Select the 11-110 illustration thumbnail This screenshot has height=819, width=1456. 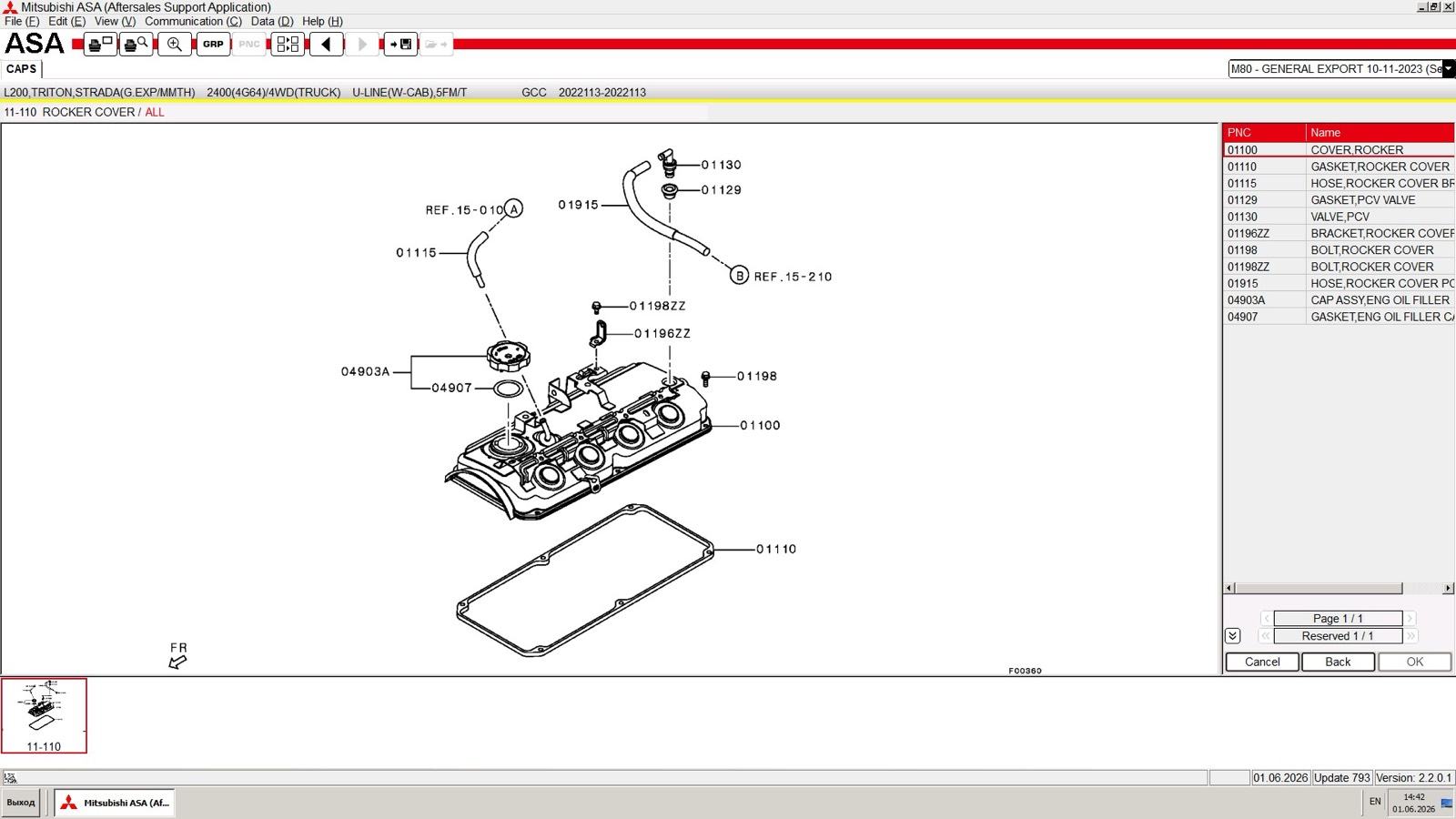(44, 715)
